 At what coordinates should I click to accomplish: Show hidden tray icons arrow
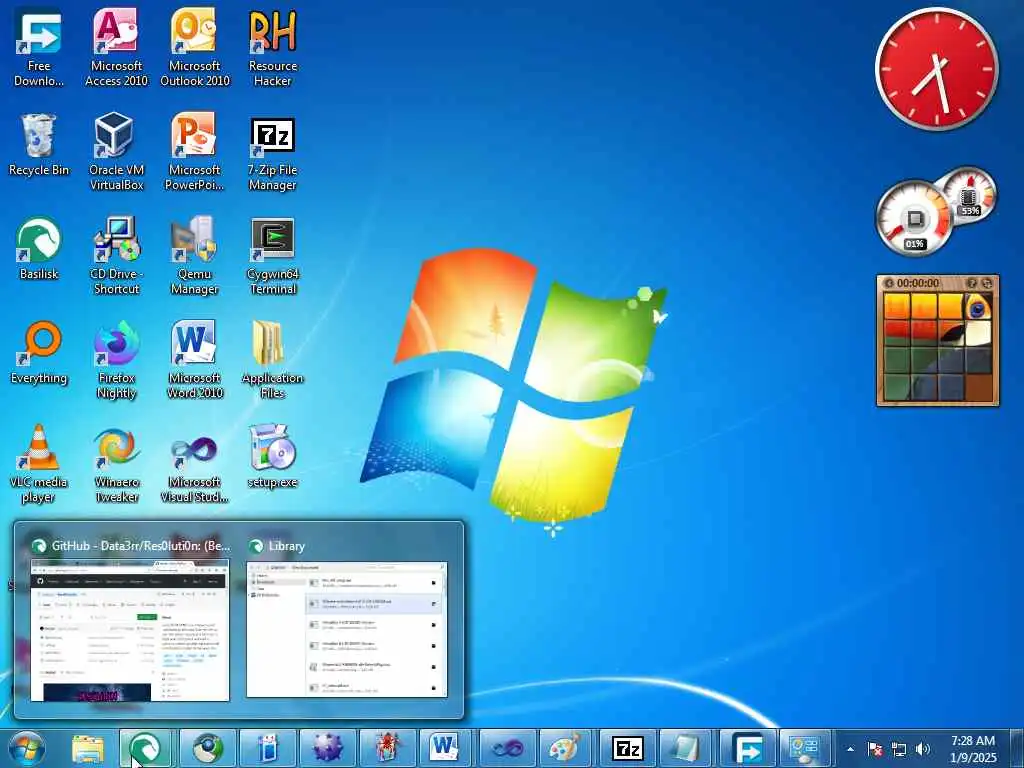coord(850,749)
